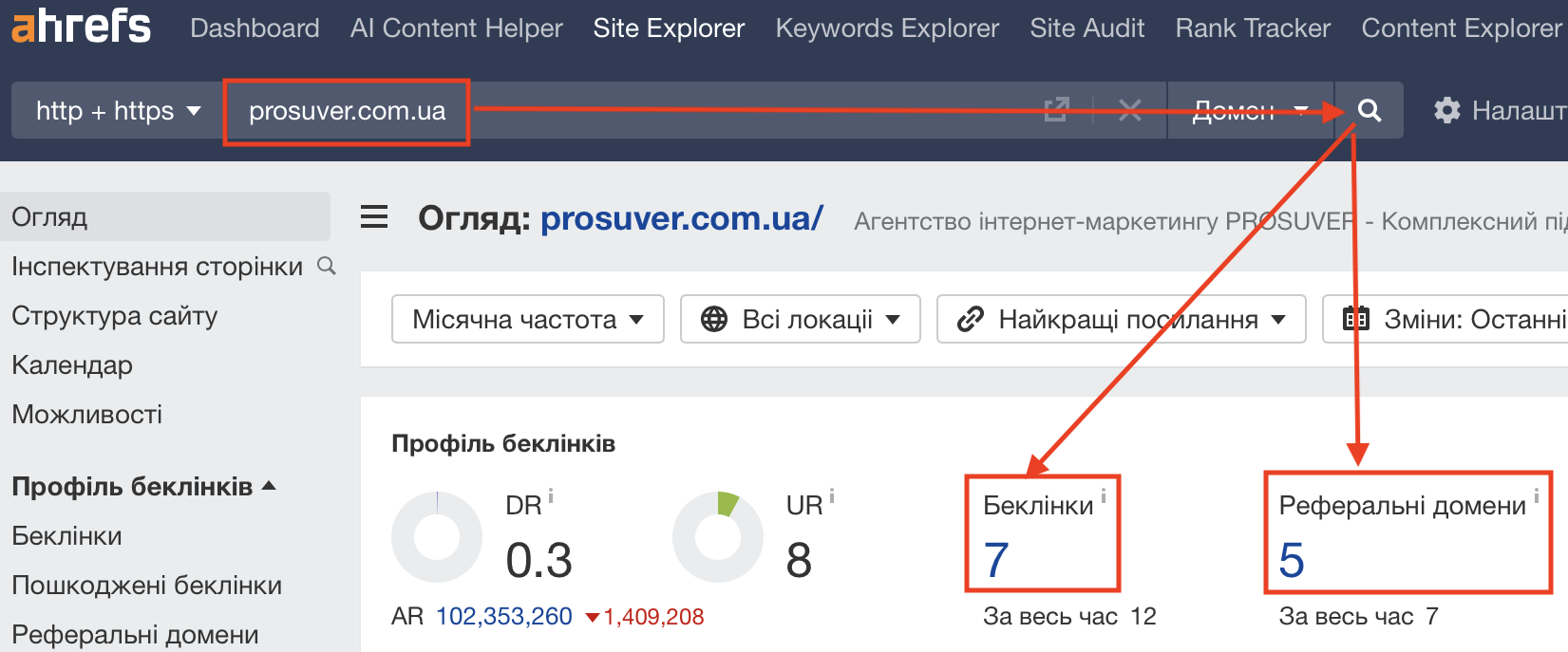Open Структура сайту in sidebar
Screen dimensions: 1568x652
[x=114, y=315]
